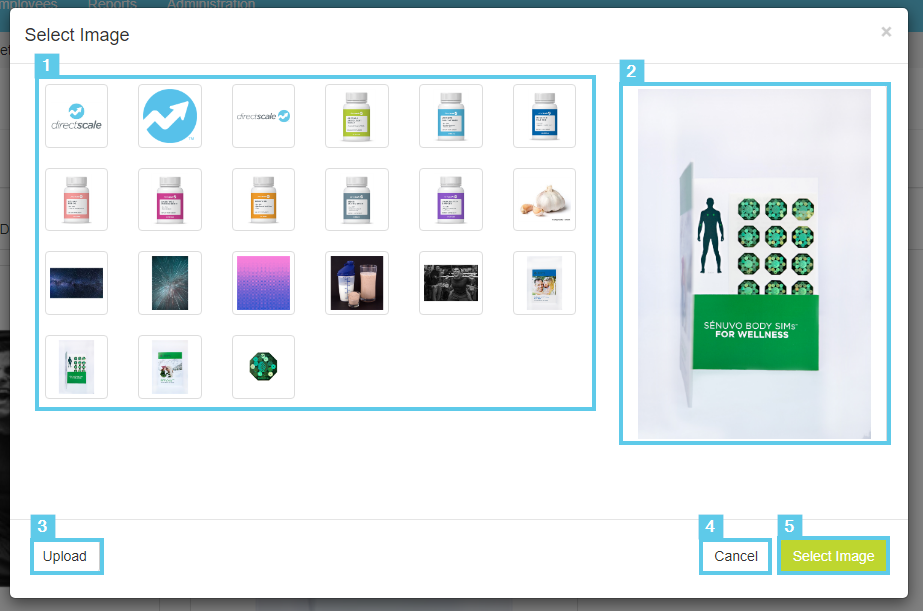
Task: Choose the wide galaxy night sky image
Action: click(76, 283)
